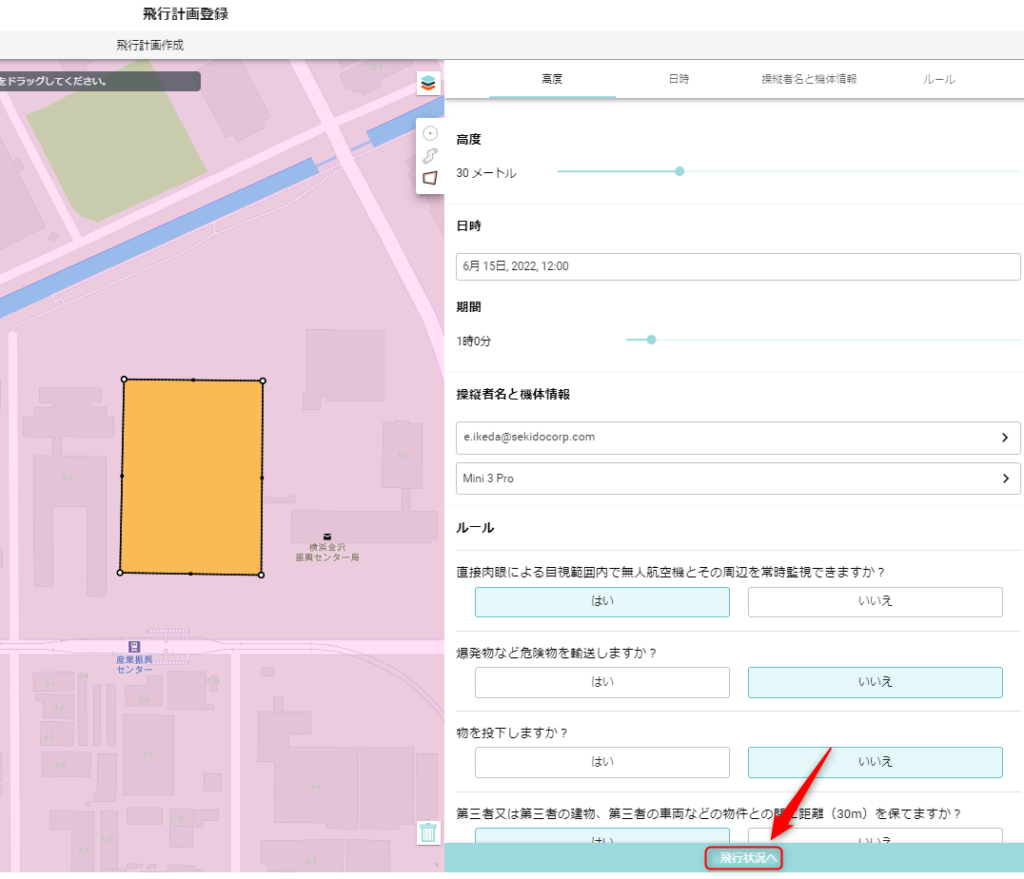Select the circle flight area tool

pyautogui.click(x=430, y=133)
